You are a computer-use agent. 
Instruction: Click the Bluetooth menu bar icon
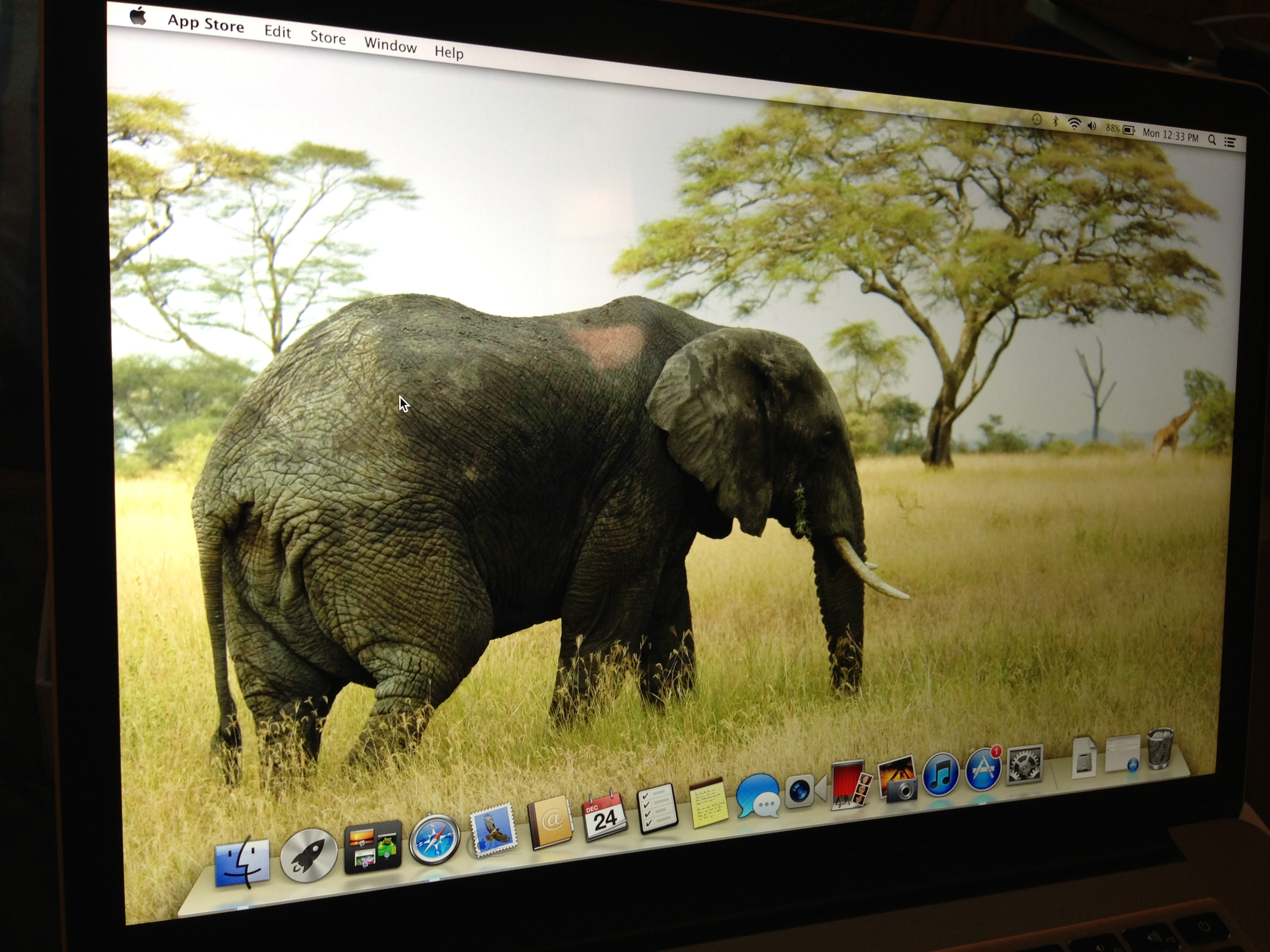pos(1055,122)
